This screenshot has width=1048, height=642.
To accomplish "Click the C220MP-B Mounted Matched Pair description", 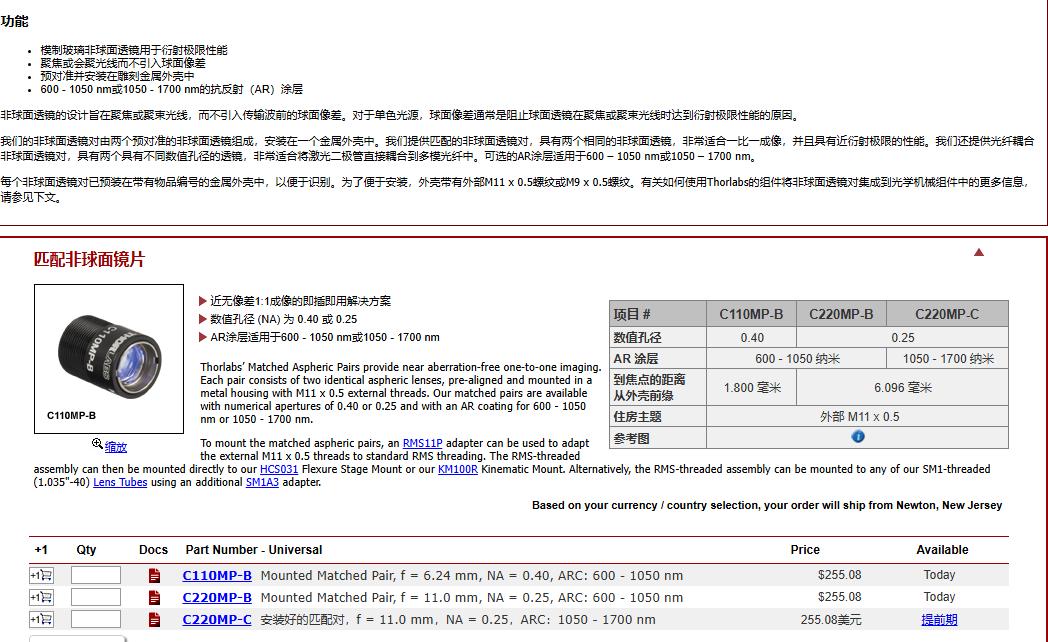I will pyautogui.click(x=472, y=597).
